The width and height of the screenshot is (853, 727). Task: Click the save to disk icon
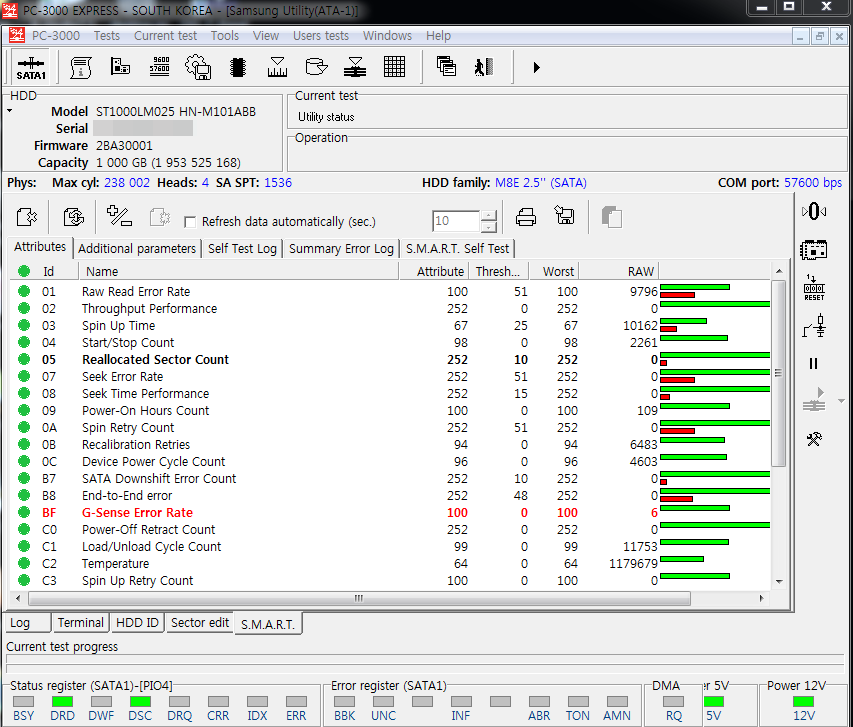pos(565,215)
